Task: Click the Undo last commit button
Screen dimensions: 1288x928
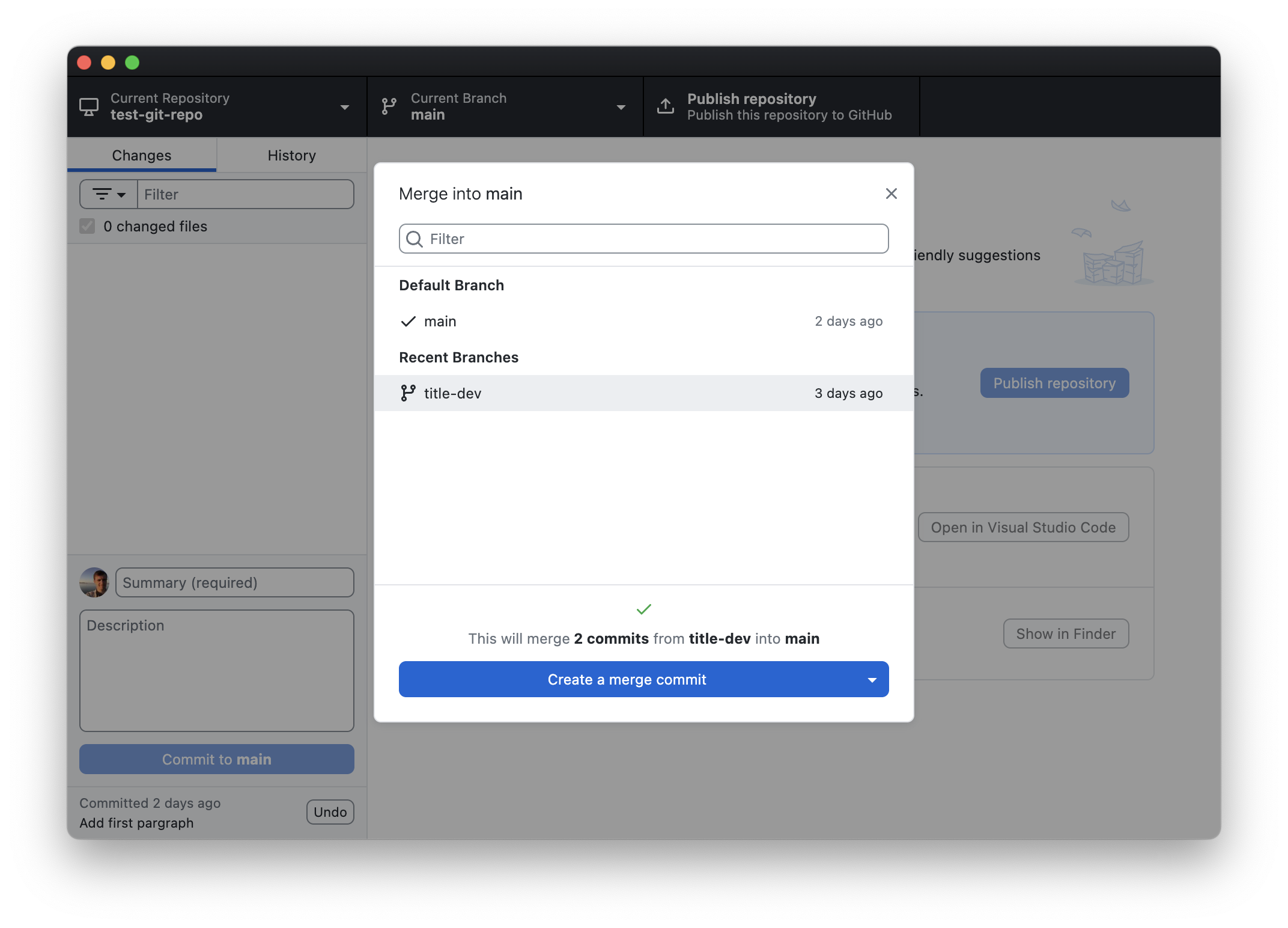Action: (330, 812)
